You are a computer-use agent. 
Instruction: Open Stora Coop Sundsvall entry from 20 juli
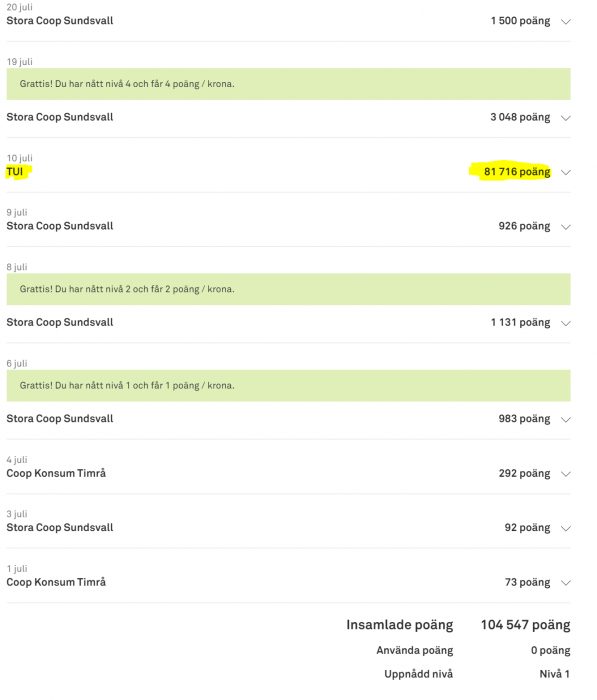click(60, 21)
